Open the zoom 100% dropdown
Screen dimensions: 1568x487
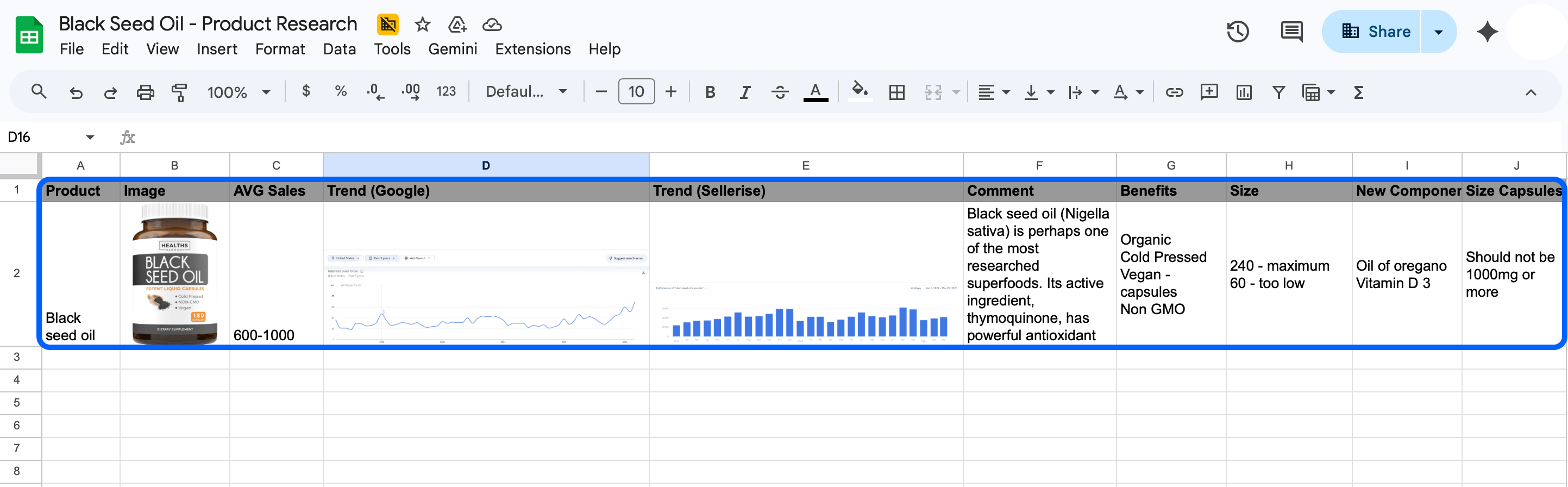(x=238, y=92)
